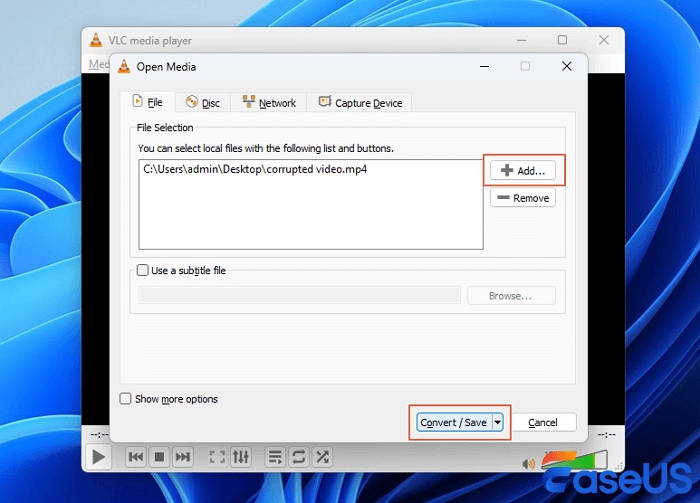Enable Use a subtitle file checkbox
This screenshot has height=503, width=700.
[142, 270]
